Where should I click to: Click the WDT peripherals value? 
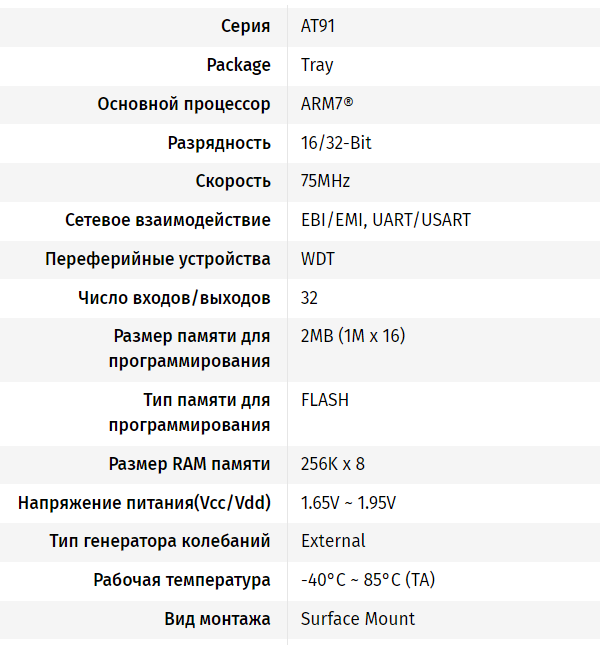coord(318,259)
